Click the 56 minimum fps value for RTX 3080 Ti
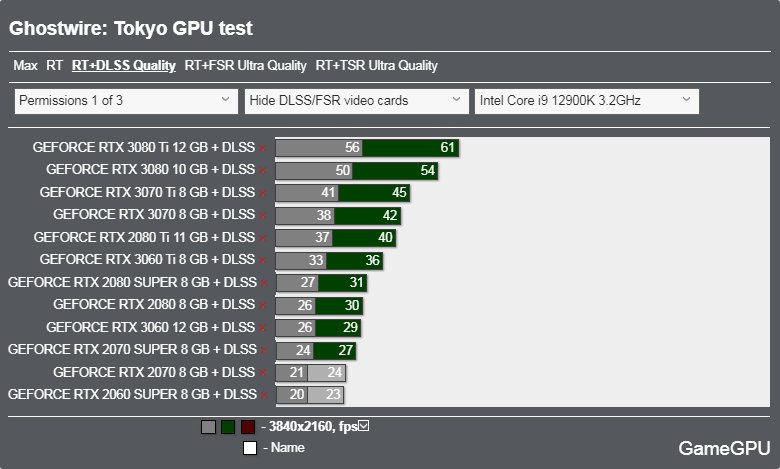This screenshot has height=469, width=780. click(x=352, y=148)
